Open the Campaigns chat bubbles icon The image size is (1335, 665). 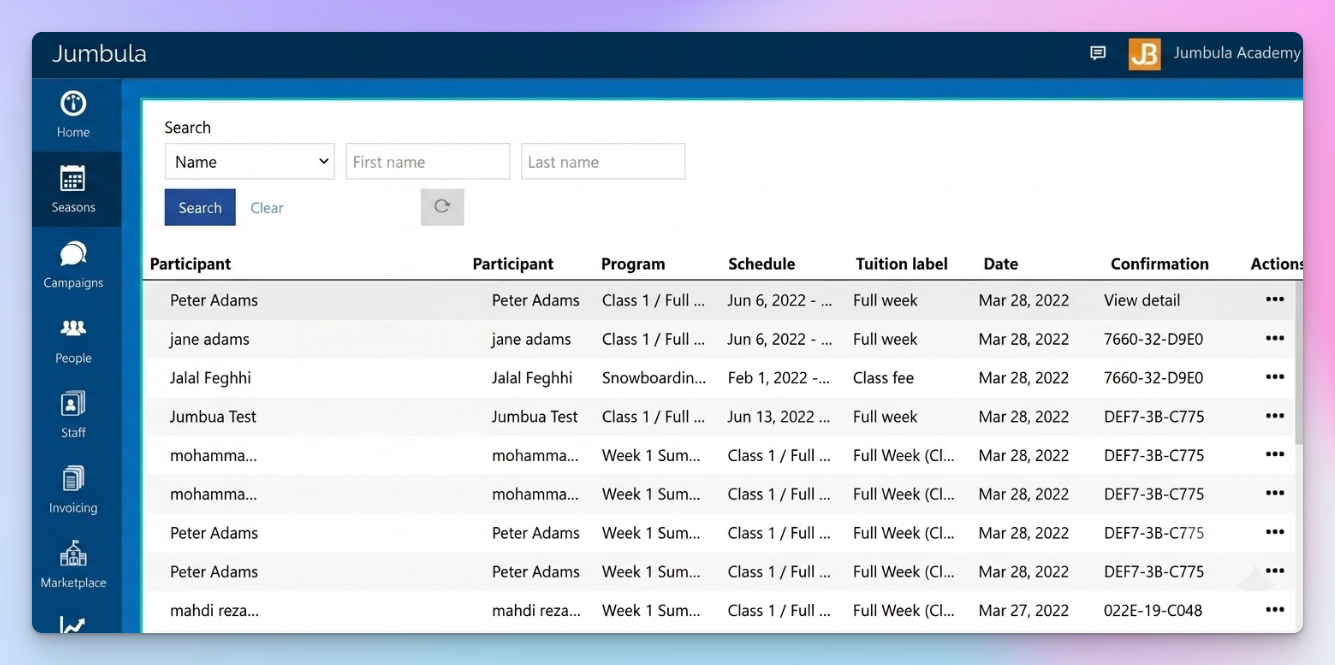coord(73,254)
